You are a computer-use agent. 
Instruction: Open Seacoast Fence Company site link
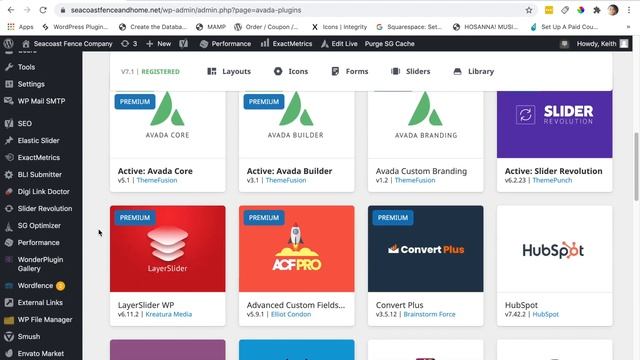tap(67, 44)
